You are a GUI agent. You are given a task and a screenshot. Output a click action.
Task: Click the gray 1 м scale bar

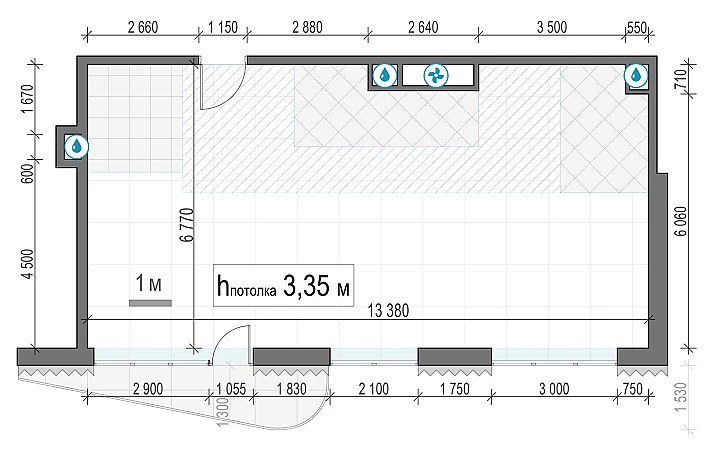[x=150, y=301]
